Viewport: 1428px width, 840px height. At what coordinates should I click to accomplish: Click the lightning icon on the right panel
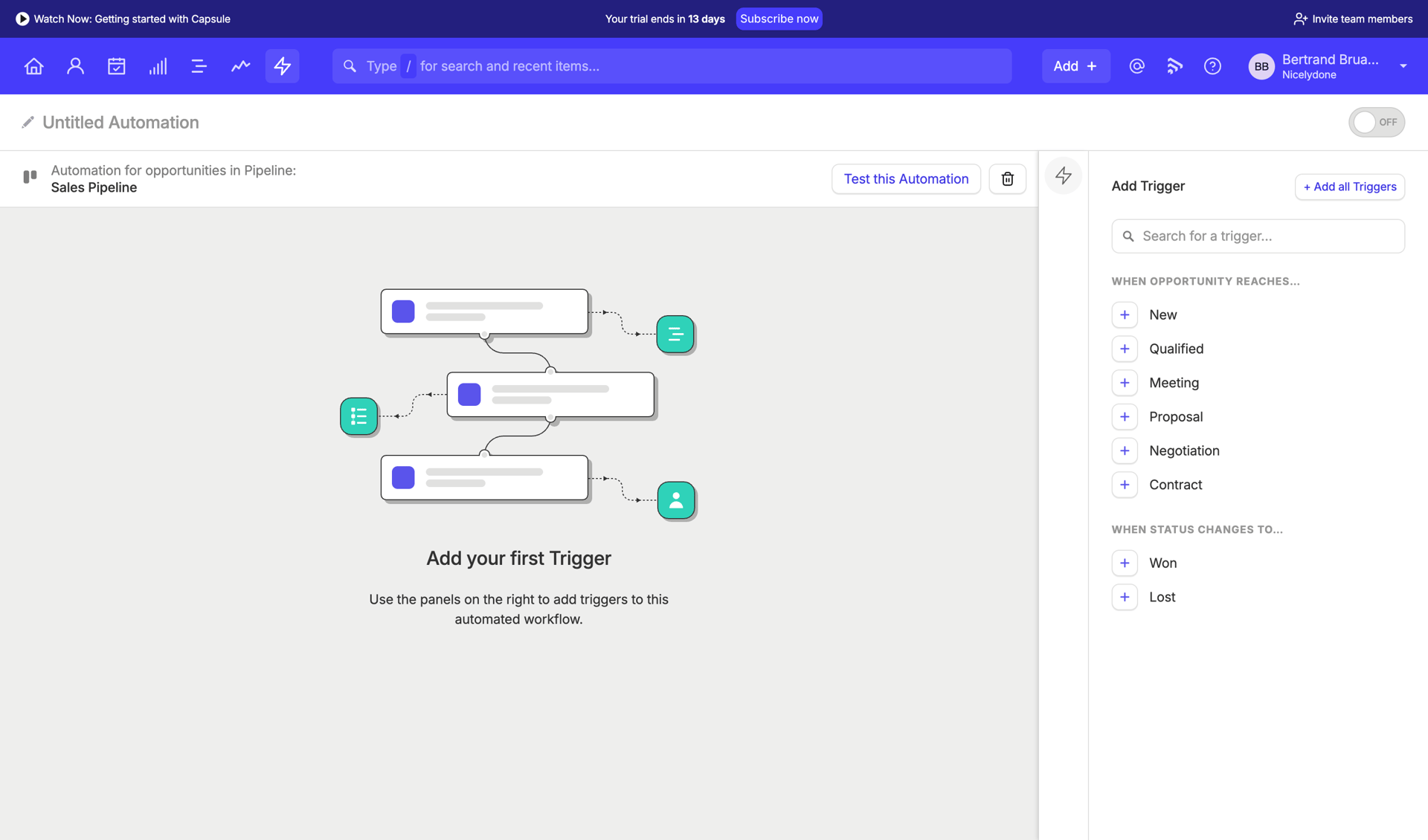coord(1063,175)
